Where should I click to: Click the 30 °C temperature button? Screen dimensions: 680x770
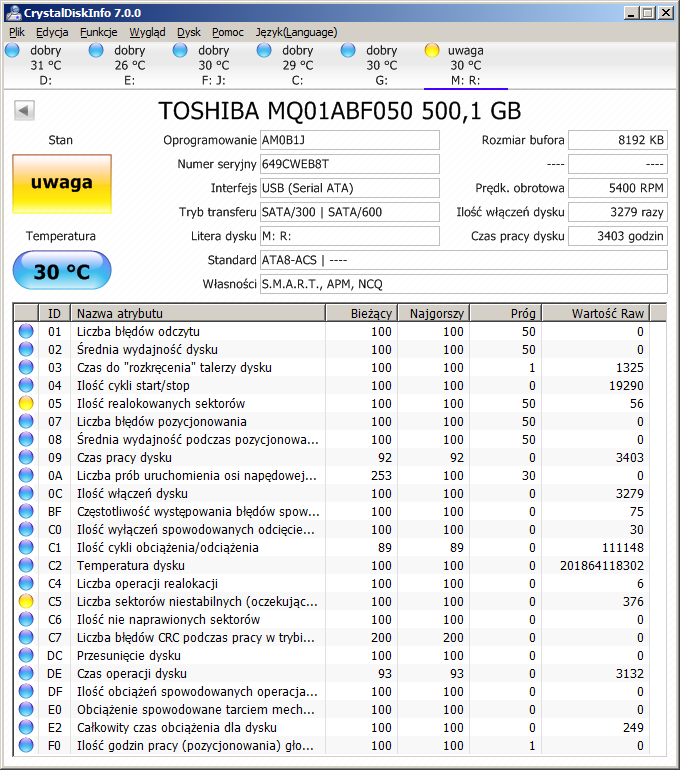pos(62,271)
